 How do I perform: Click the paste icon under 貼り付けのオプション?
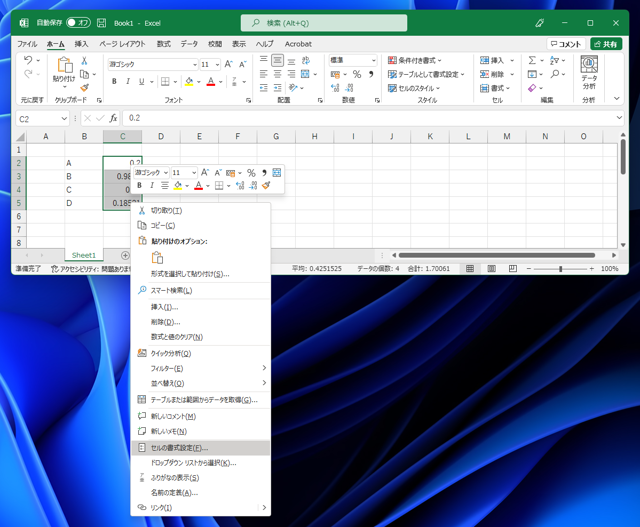point(157,258)
